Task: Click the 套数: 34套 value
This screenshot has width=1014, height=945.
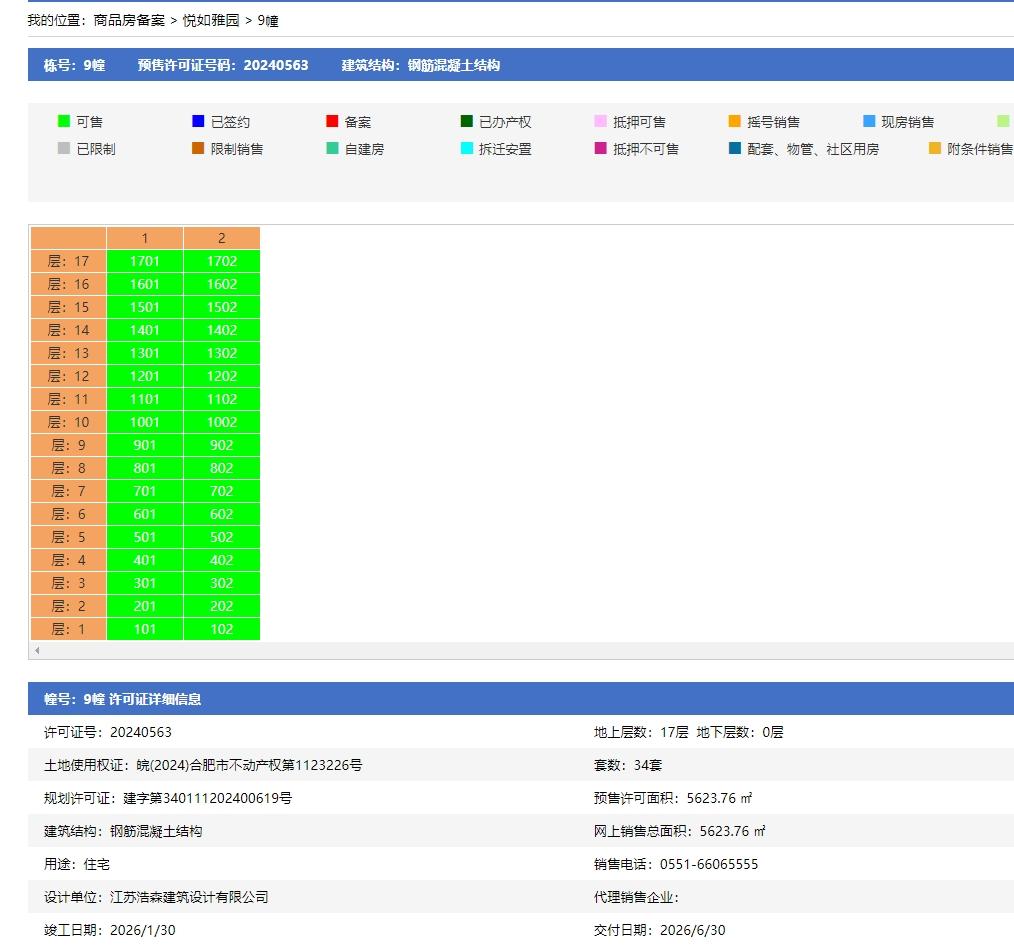Action: pyautogui.click(x=628, y=765)
